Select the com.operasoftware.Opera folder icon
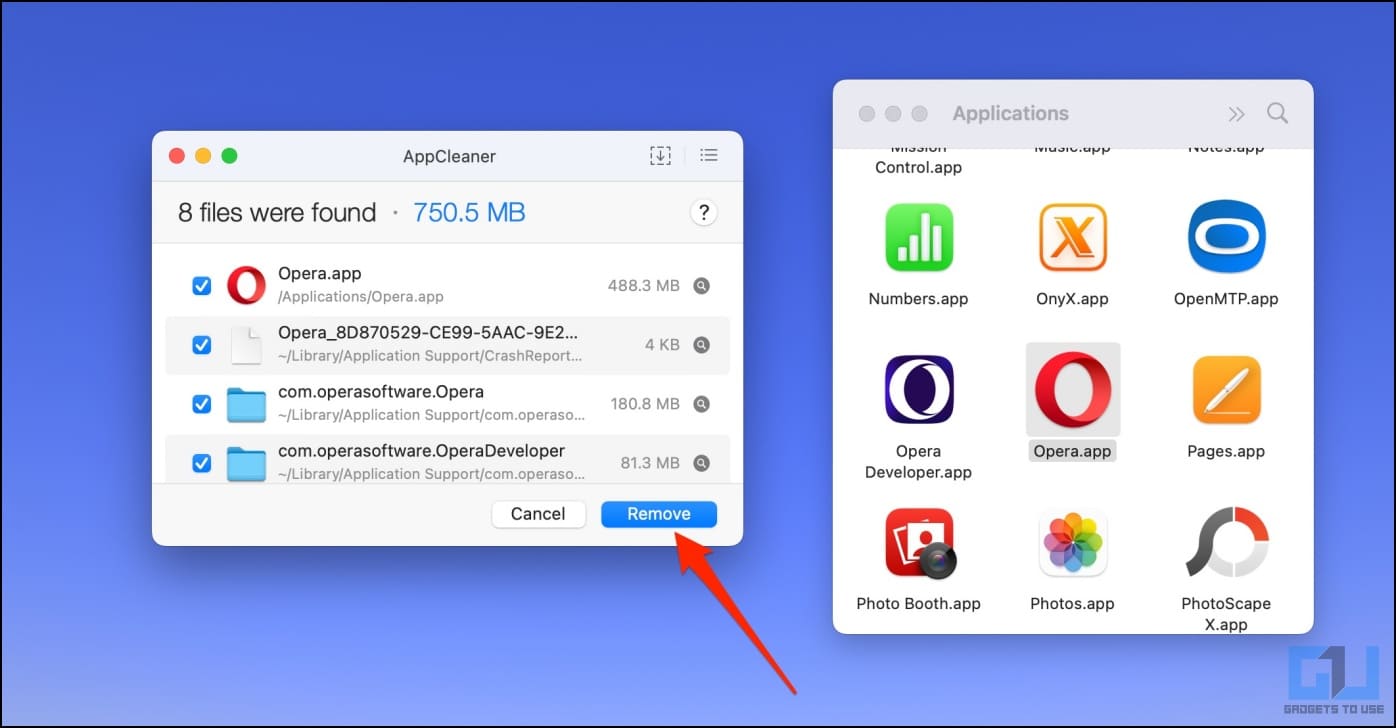 click(246, 404)
